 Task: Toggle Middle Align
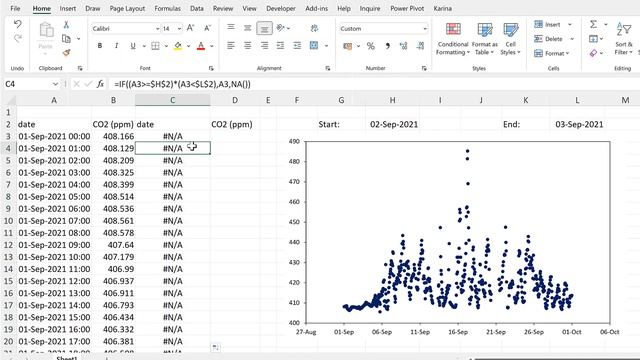[x=247, y=28]
